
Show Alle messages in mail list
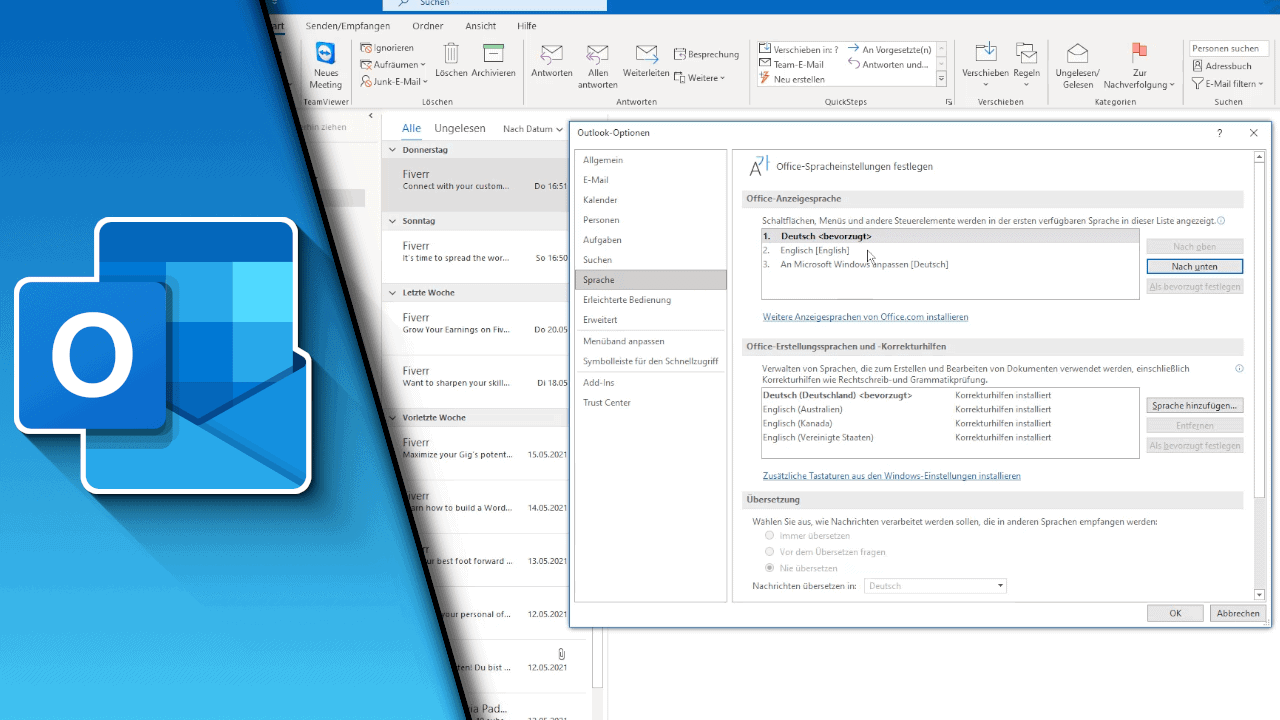tap(411, 128)
